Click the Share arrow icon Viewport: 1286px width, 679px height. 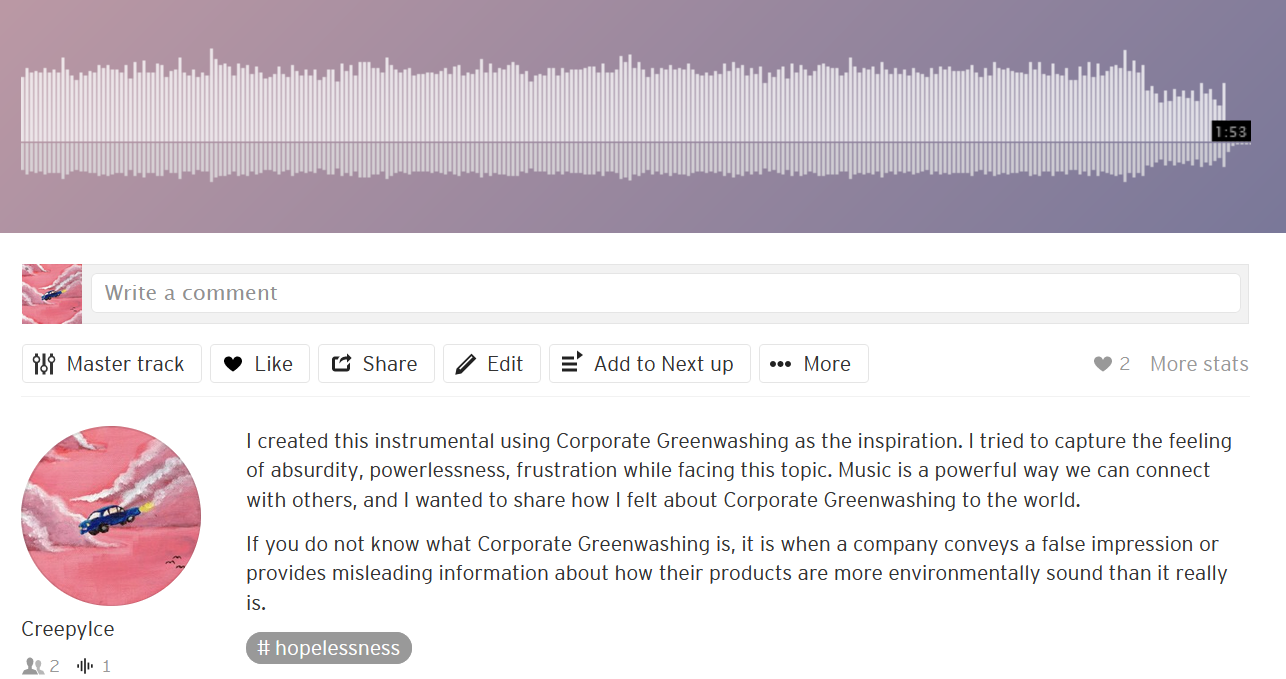point(341,364)
